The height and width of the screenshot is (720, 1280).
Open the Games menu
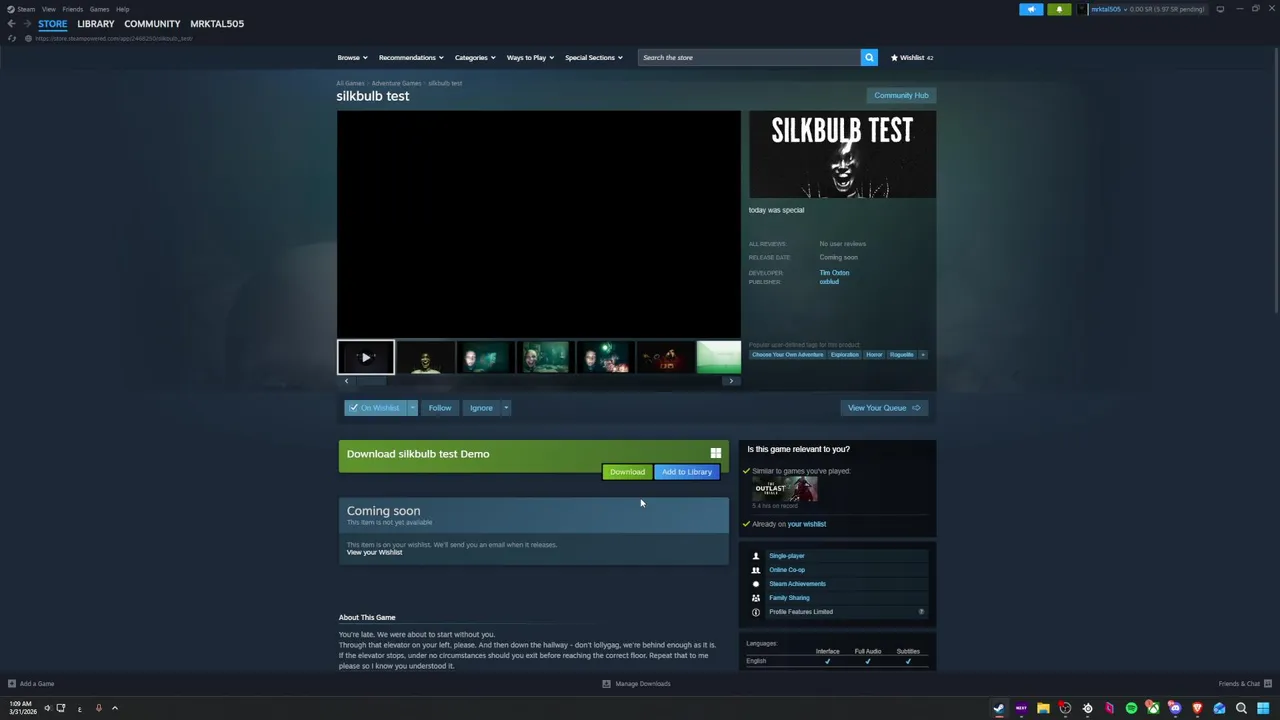pyautogui.click(x=99, y=9)
